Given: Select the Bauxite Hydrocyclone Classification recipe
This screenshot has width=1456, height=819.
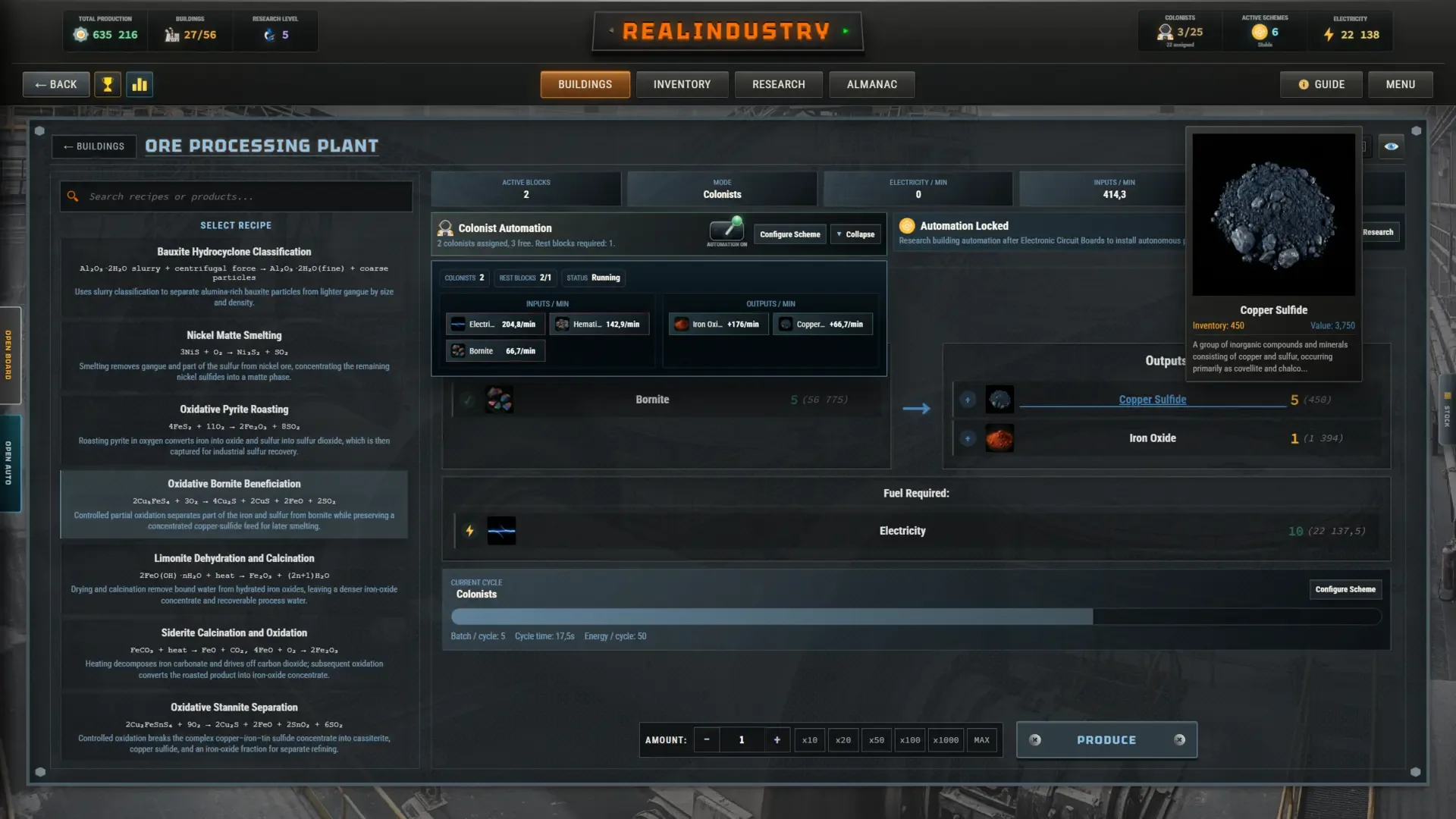Looking at the screenshot, I should click(234, 276).
